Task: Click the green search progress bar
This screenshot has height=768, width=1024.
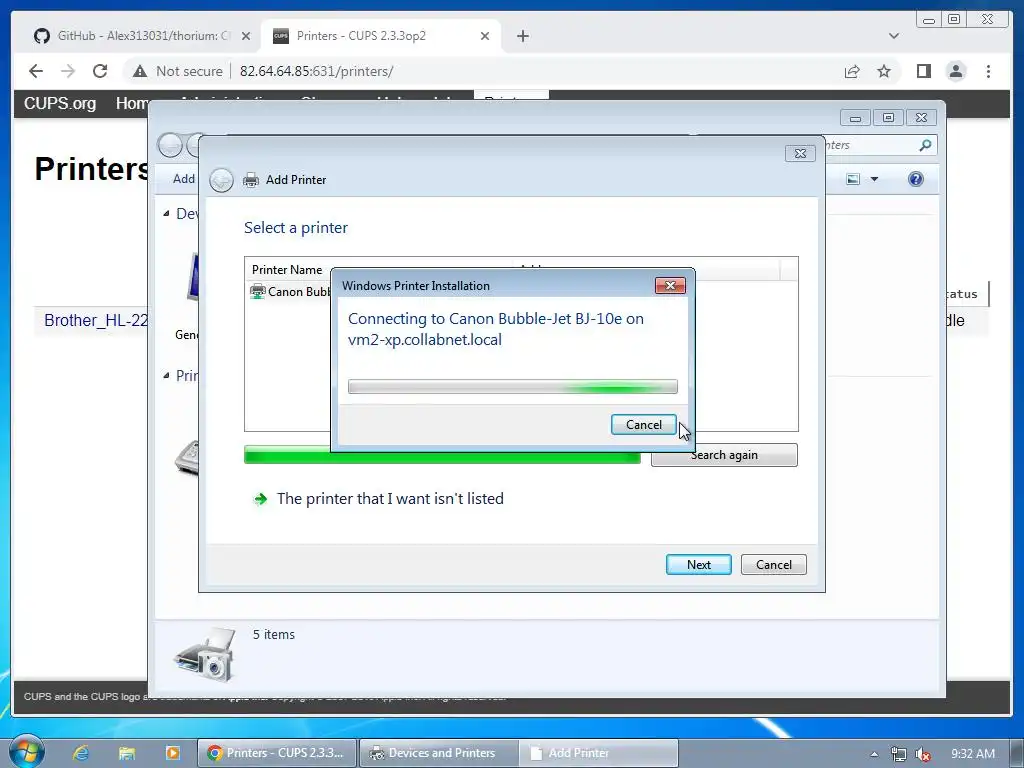Action: pyautogui.click(x=442, y=455)
